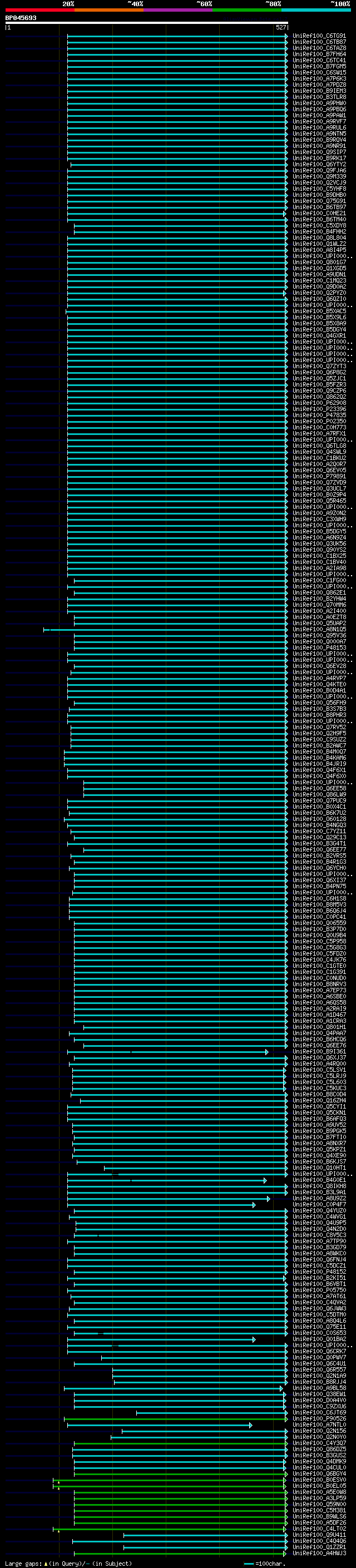Screen dimensions: 356x1568
Task: Select UniRef100_Q6YTY2 in the list
Action: pyautogui.click(x=319, y=164)
